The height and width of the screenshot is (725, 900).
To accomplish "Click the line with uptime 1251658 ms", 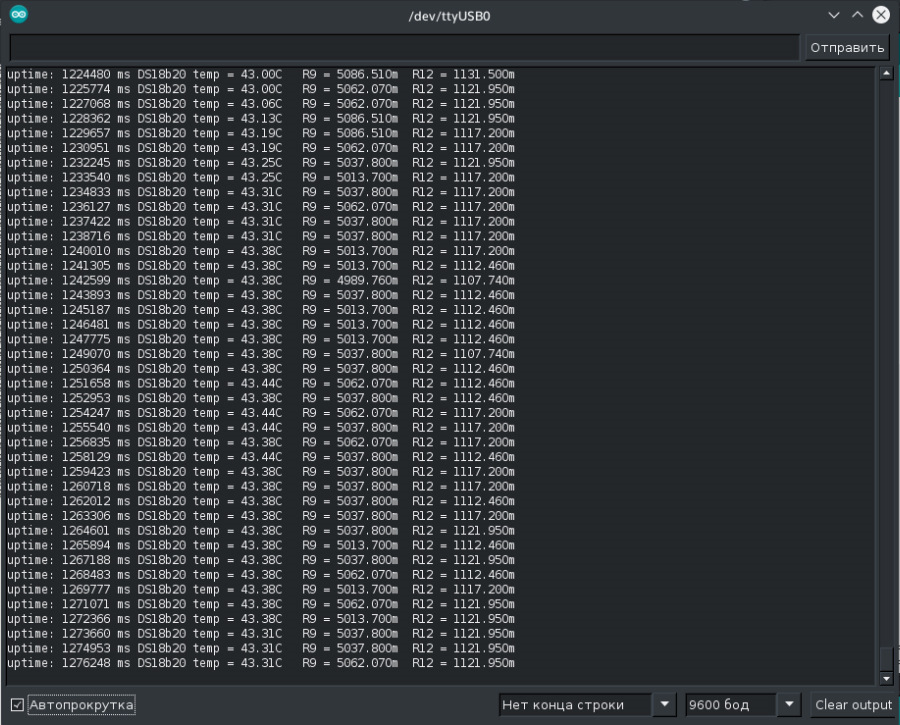I will [x=261, y=383].
